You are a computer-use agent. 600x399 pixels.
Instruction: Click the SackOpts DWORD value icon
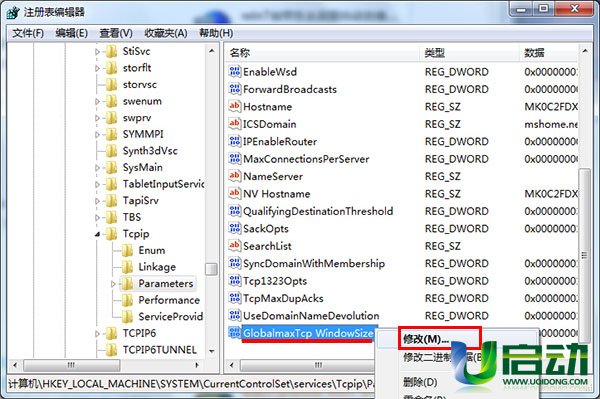(235, 228)
